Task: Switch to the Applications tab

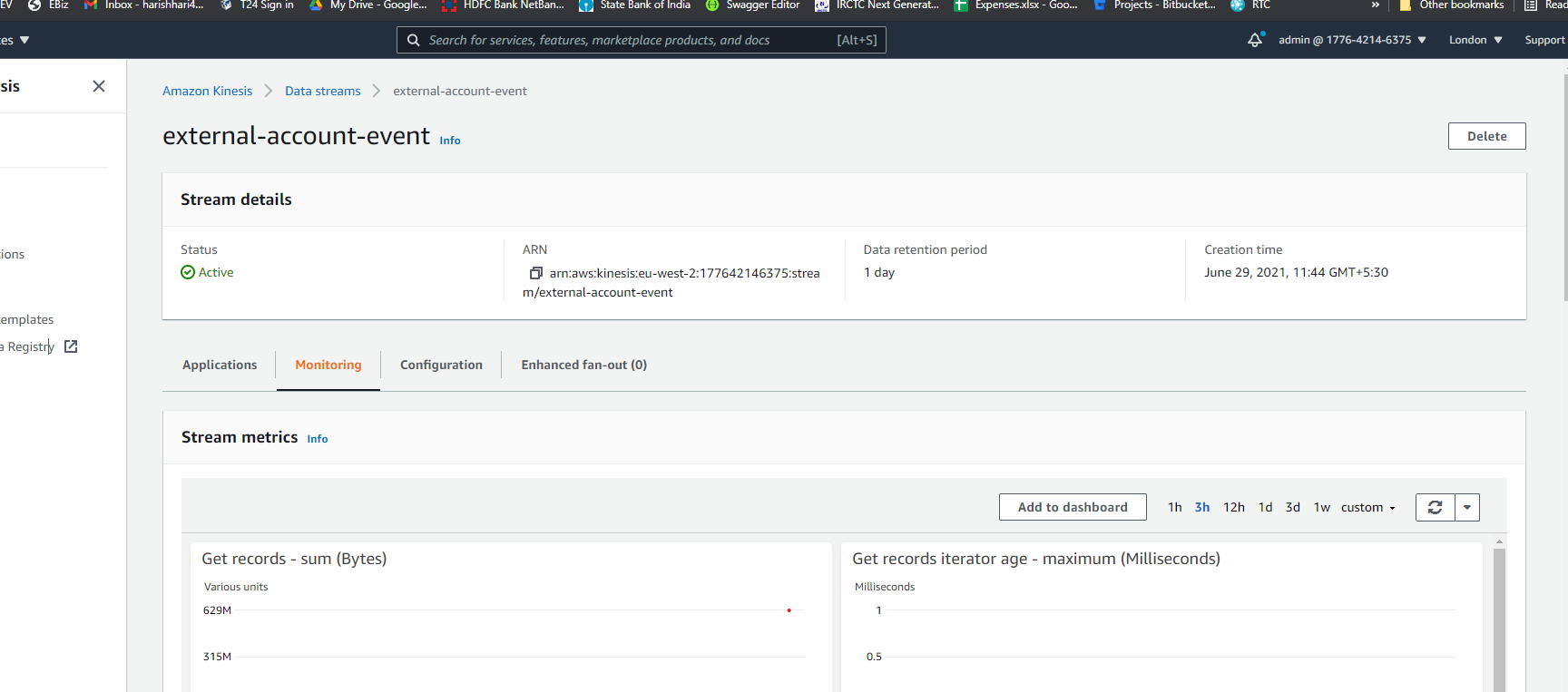Action: pyautogui.click(x=220, y=365)
